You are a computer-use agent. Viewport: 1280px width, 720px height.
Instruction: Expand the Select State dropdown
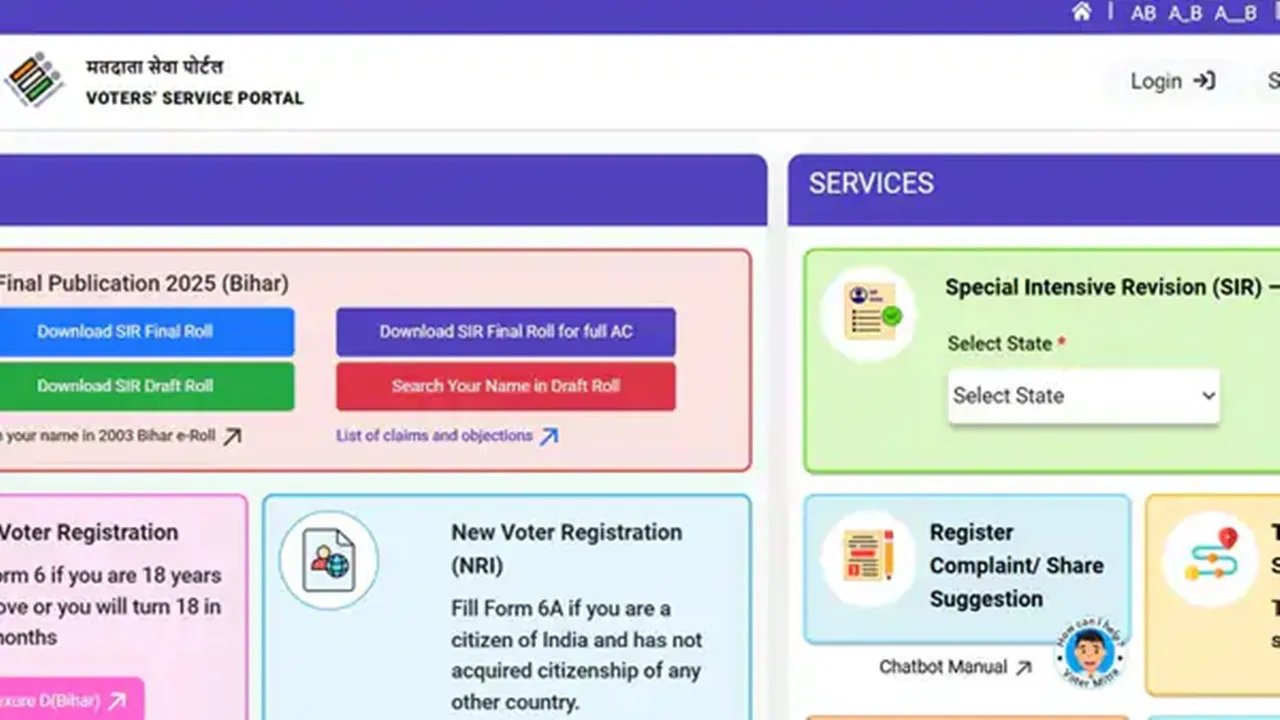coord(1084,396)
